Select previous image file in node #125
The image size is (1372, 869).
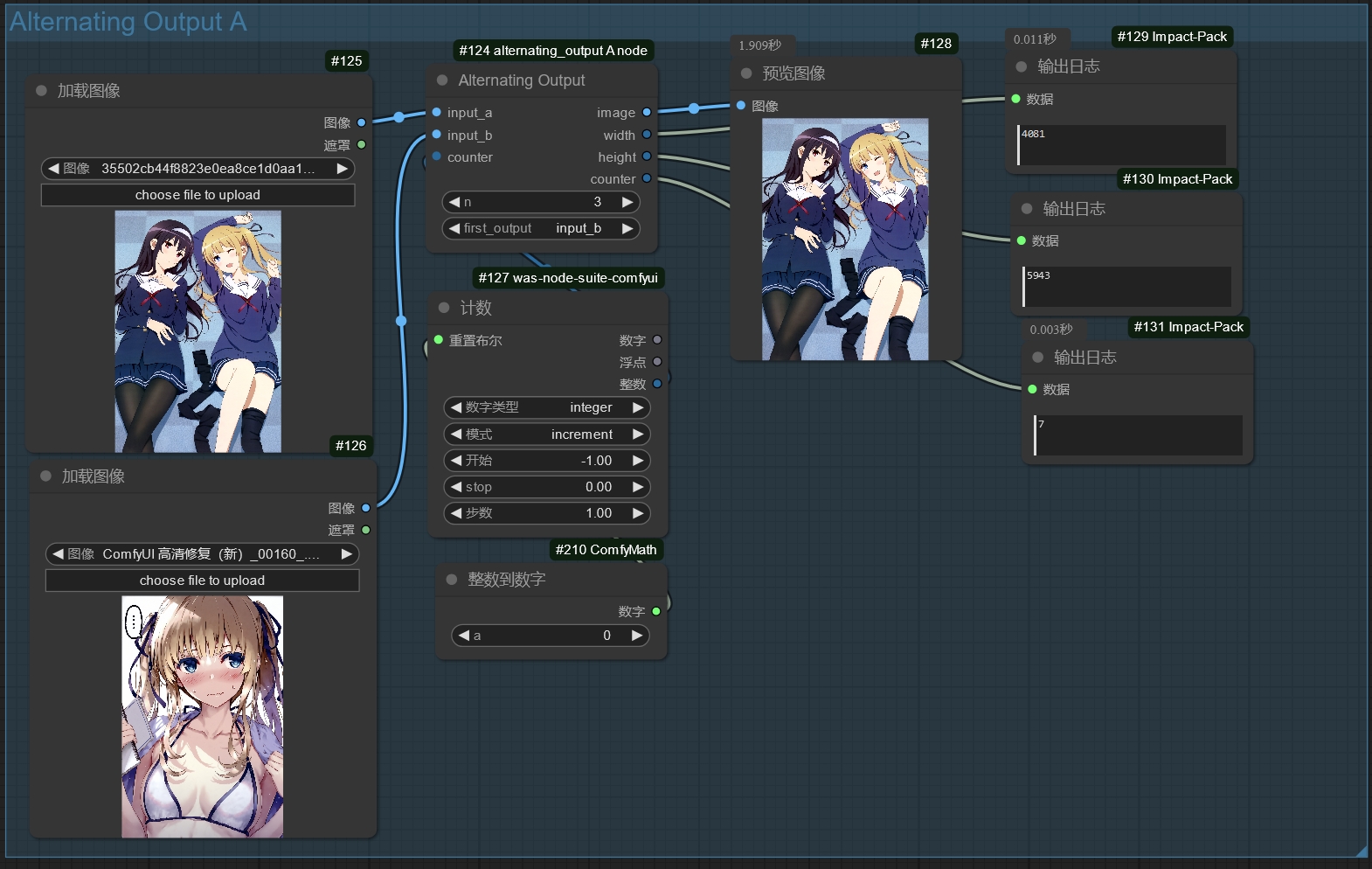(x=53, y=168)
